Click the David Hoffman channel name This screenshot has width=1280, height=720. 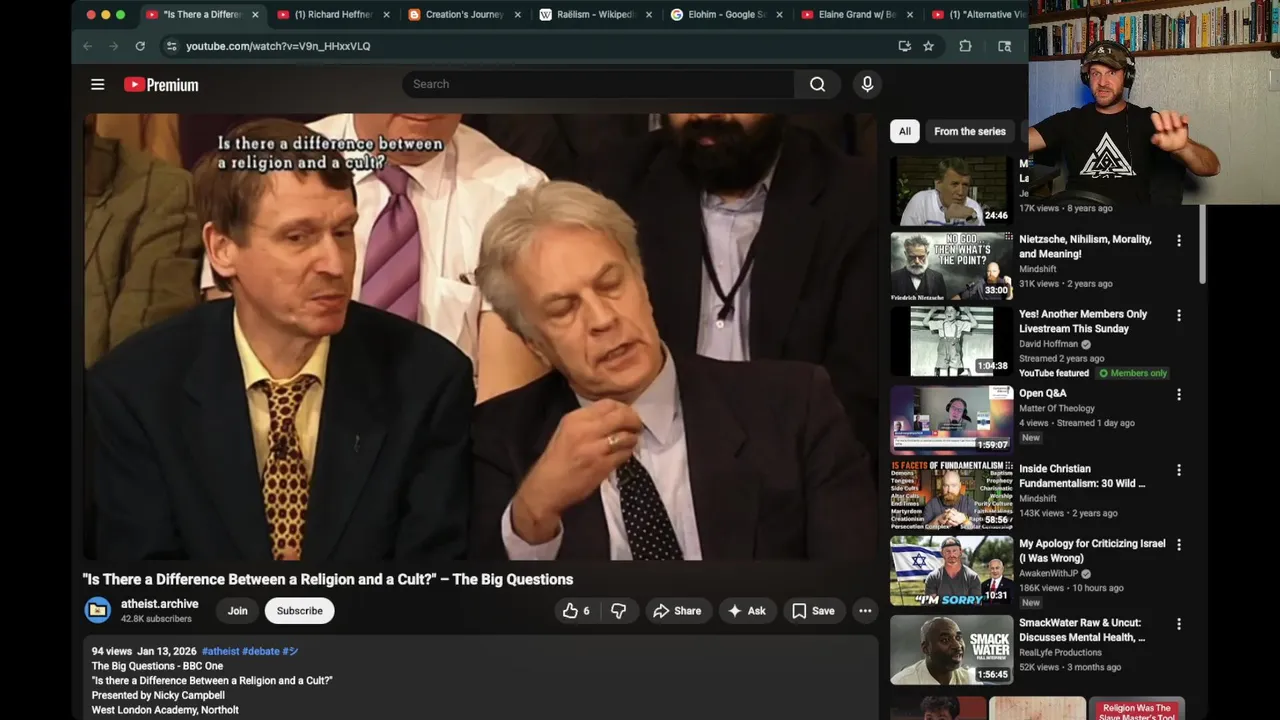(x=1048, y=344)
